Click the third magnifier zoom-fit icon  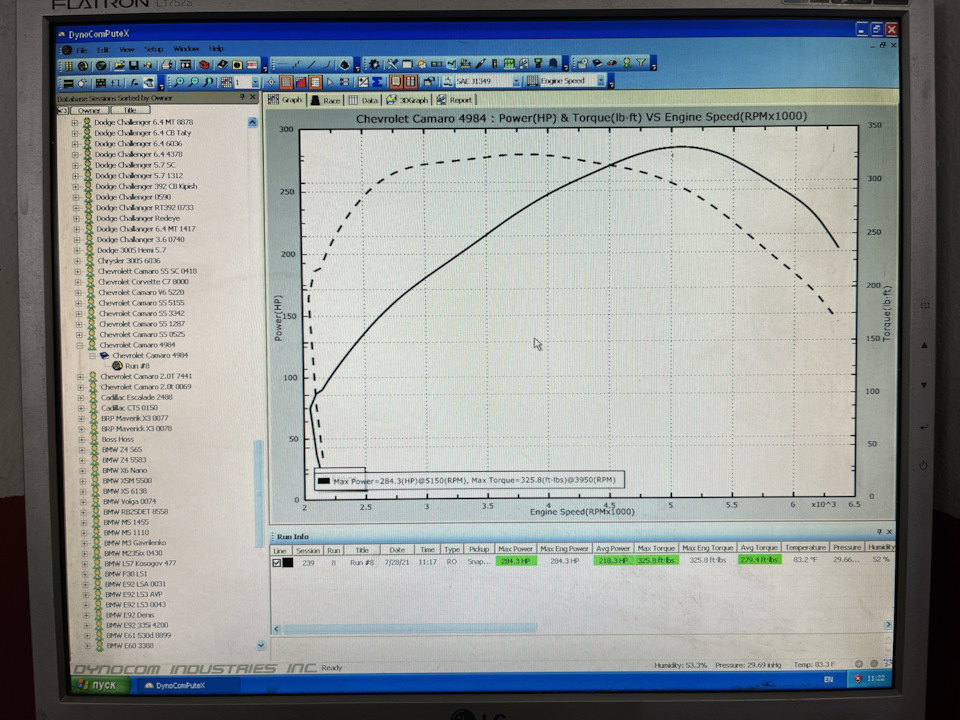click(208, 81)
